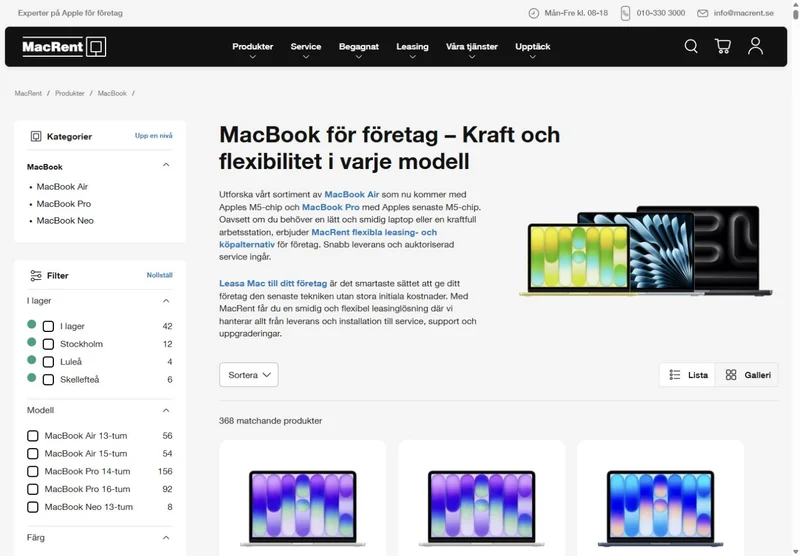Image resolution: width=800 pixels, height=556 pixels.
Task: Click the Galleri grid icon
Action: 731,375
